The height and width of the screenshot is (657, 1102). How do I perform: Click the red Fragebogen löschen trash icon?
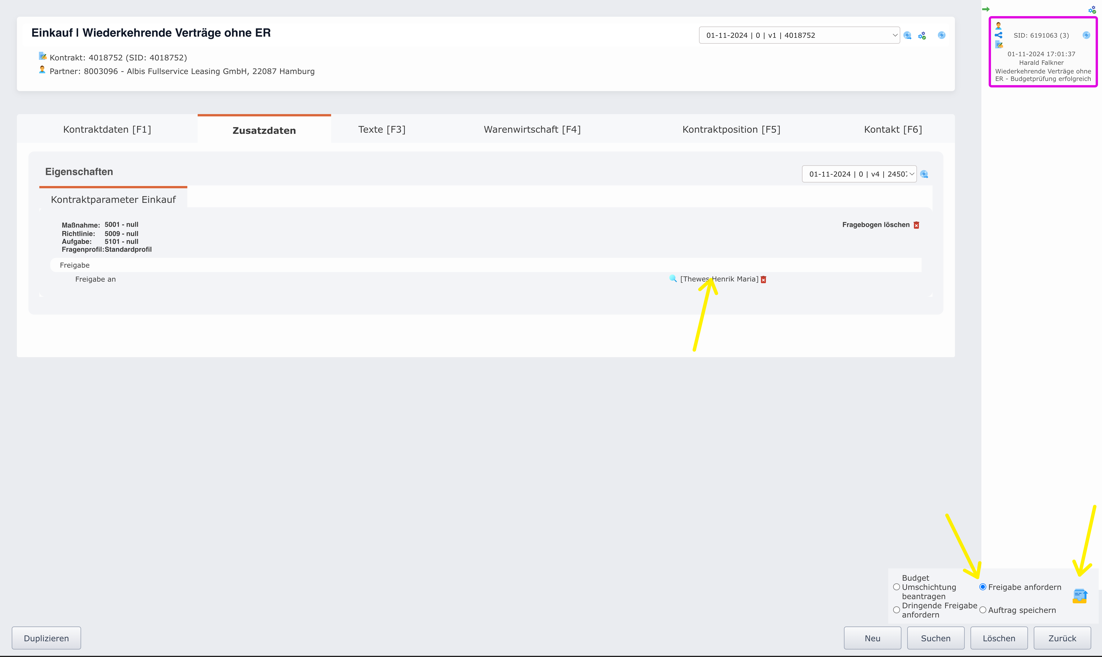[916, 225]
